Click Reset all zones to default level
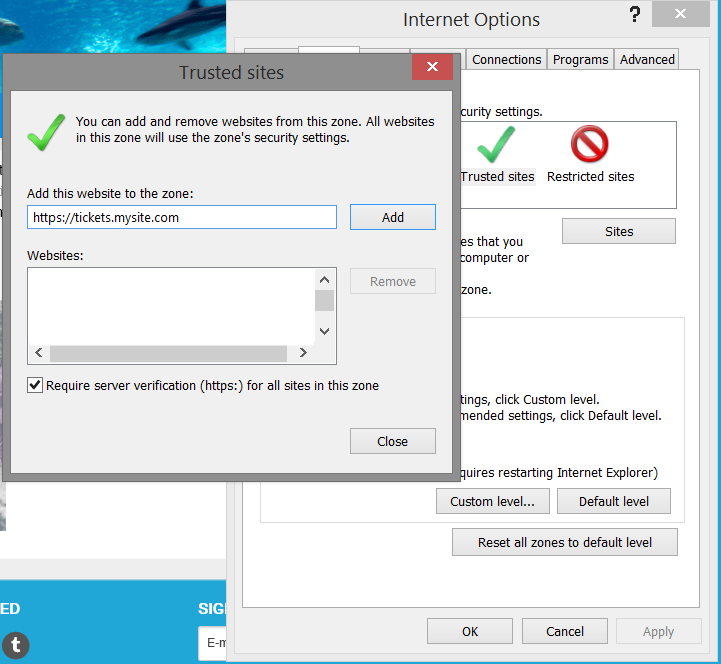 [x=564, y=542]
